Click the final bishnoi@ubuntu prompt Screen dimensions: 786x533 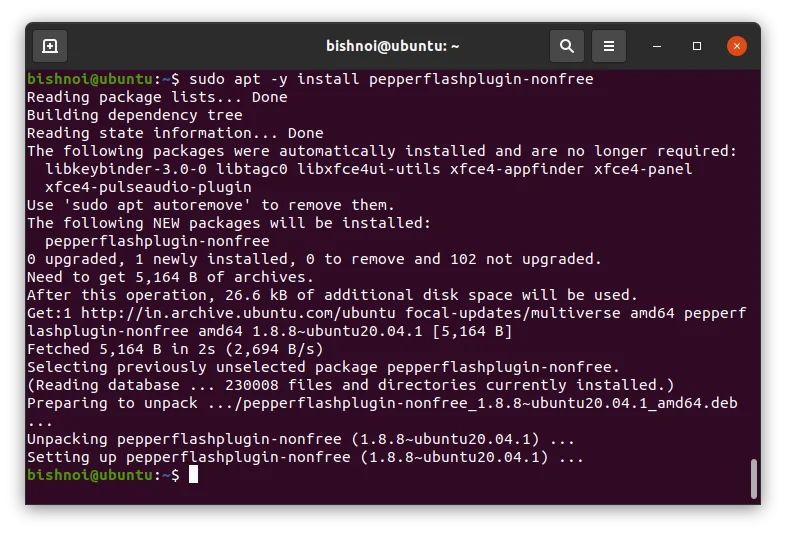coord(103,475)
